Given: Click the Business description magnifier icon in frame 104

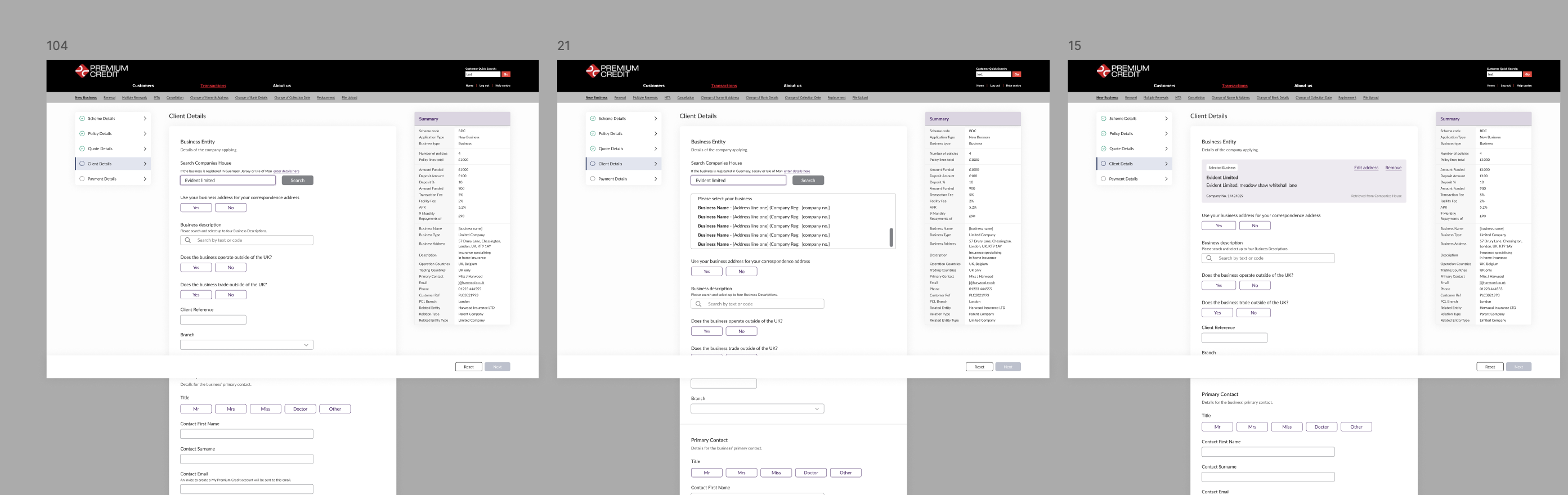Looking at the screenshot, I should tap(188, 240).
